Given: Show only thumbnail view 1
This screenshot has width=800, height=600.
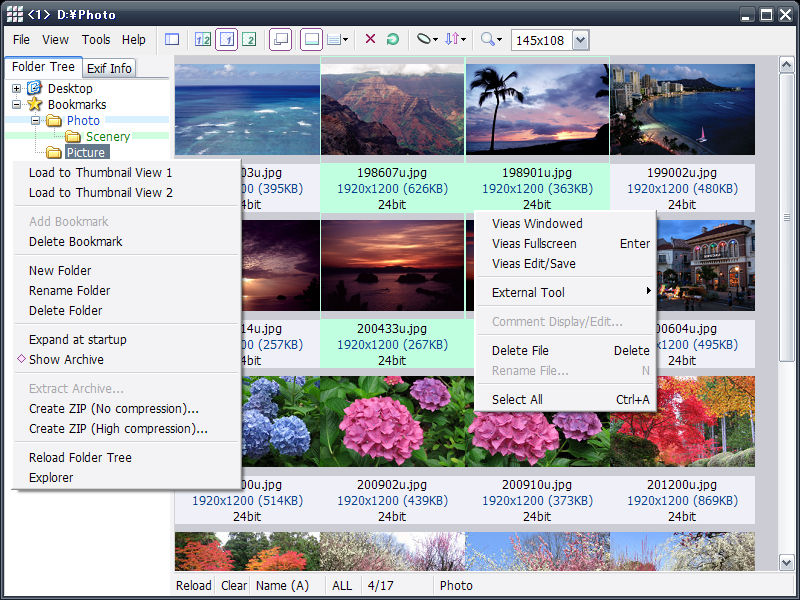Looking at the screenshot, I should click(227, 39).
